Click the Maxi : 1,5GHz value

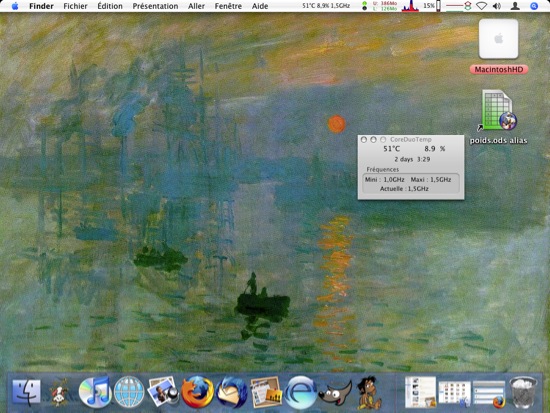[431, 180]
